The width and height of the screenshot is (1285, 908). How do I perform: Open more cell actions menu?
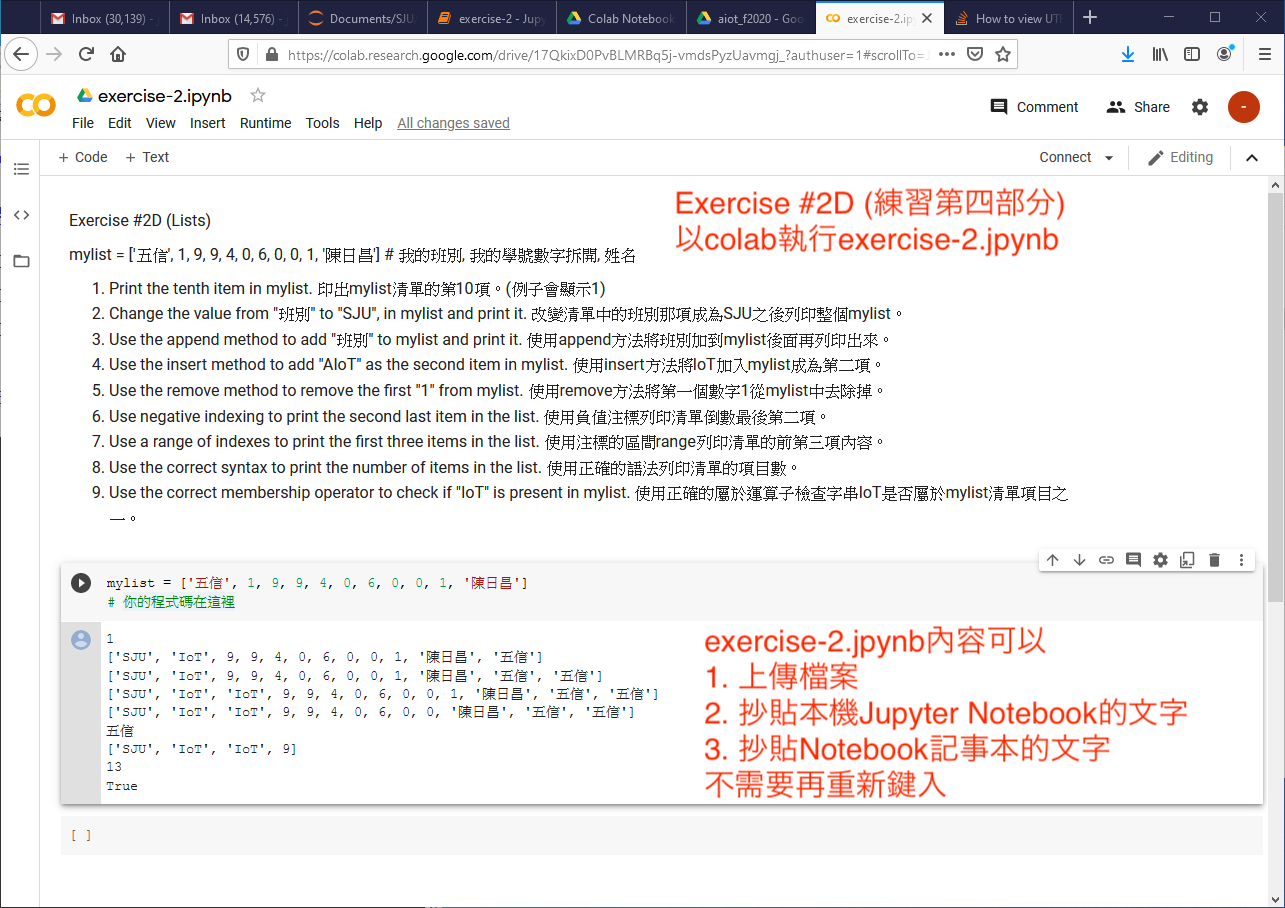click(1241, 560)
